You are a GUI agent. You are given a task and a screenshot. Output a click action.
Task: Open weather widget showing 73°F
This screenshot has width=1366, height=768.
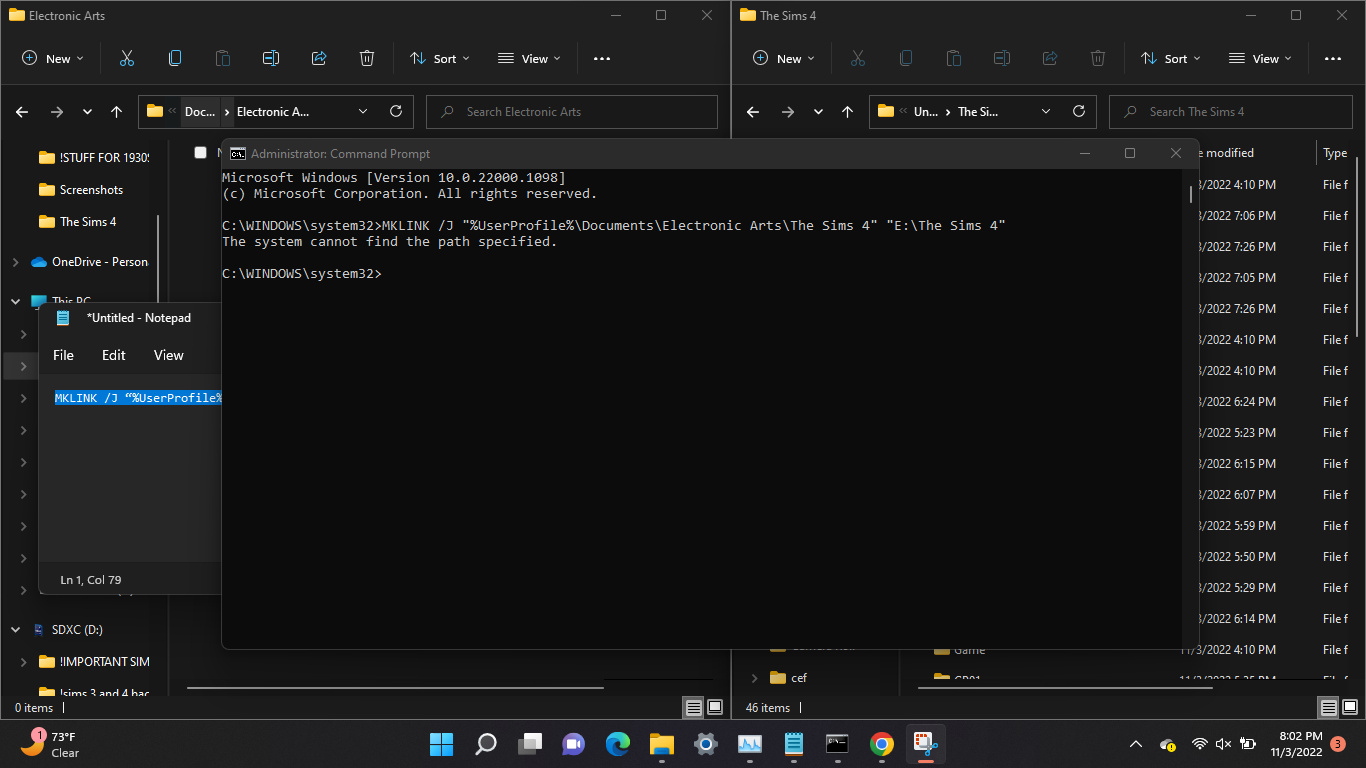pos(50,744)
